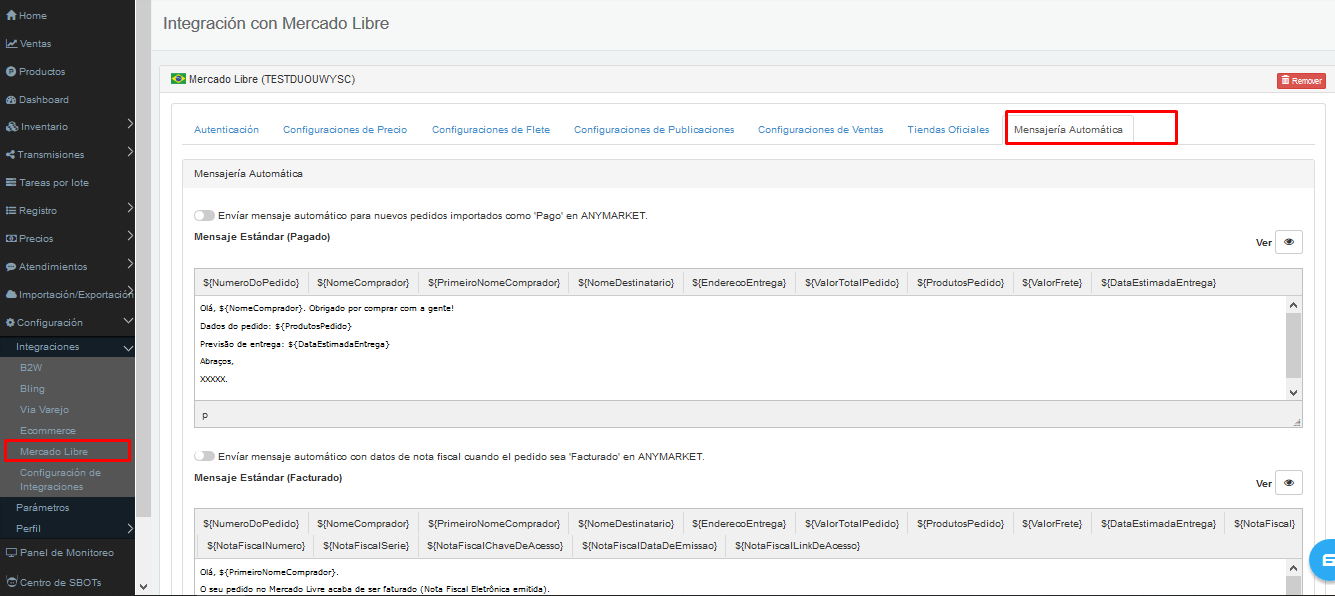Open Bling integration in sidebar
The width and height of the screenshot is (1335, 596).
pyautogui.click(x=32, y=389)
